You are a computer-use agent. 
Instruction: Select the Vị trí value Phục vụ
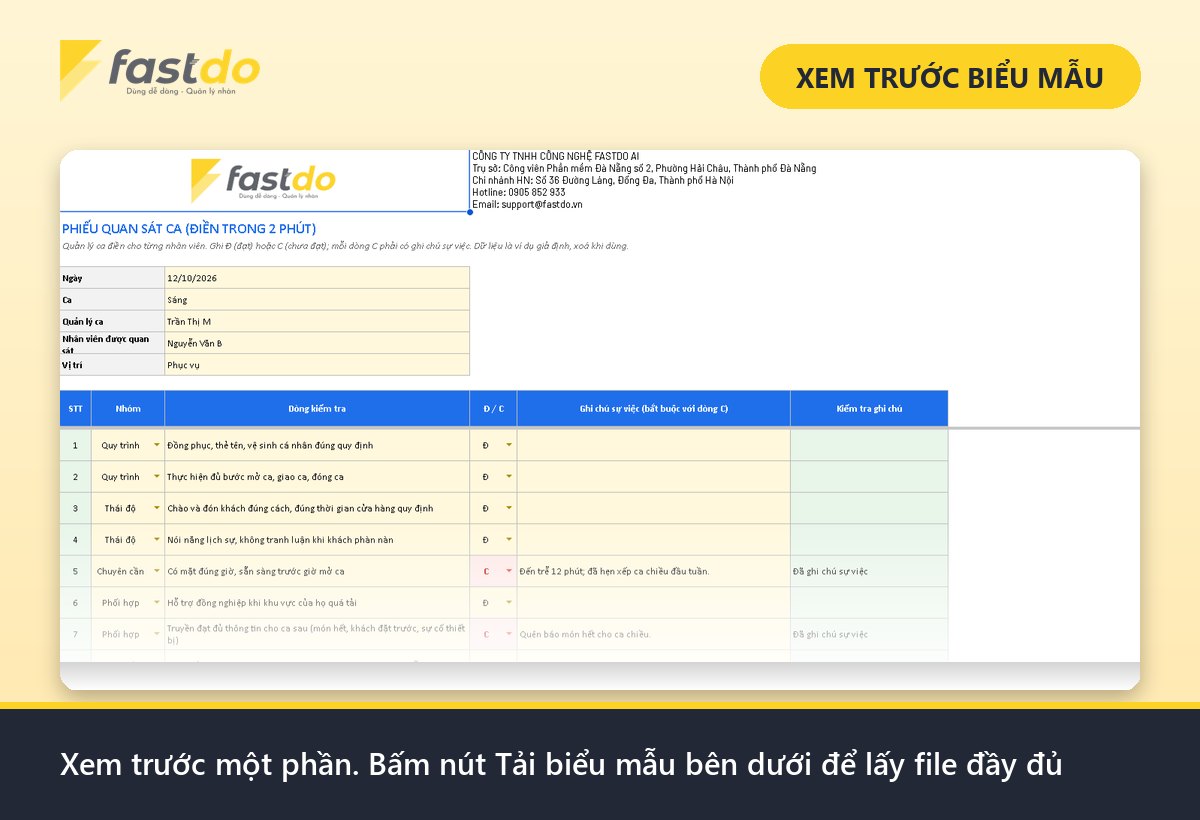317,366
